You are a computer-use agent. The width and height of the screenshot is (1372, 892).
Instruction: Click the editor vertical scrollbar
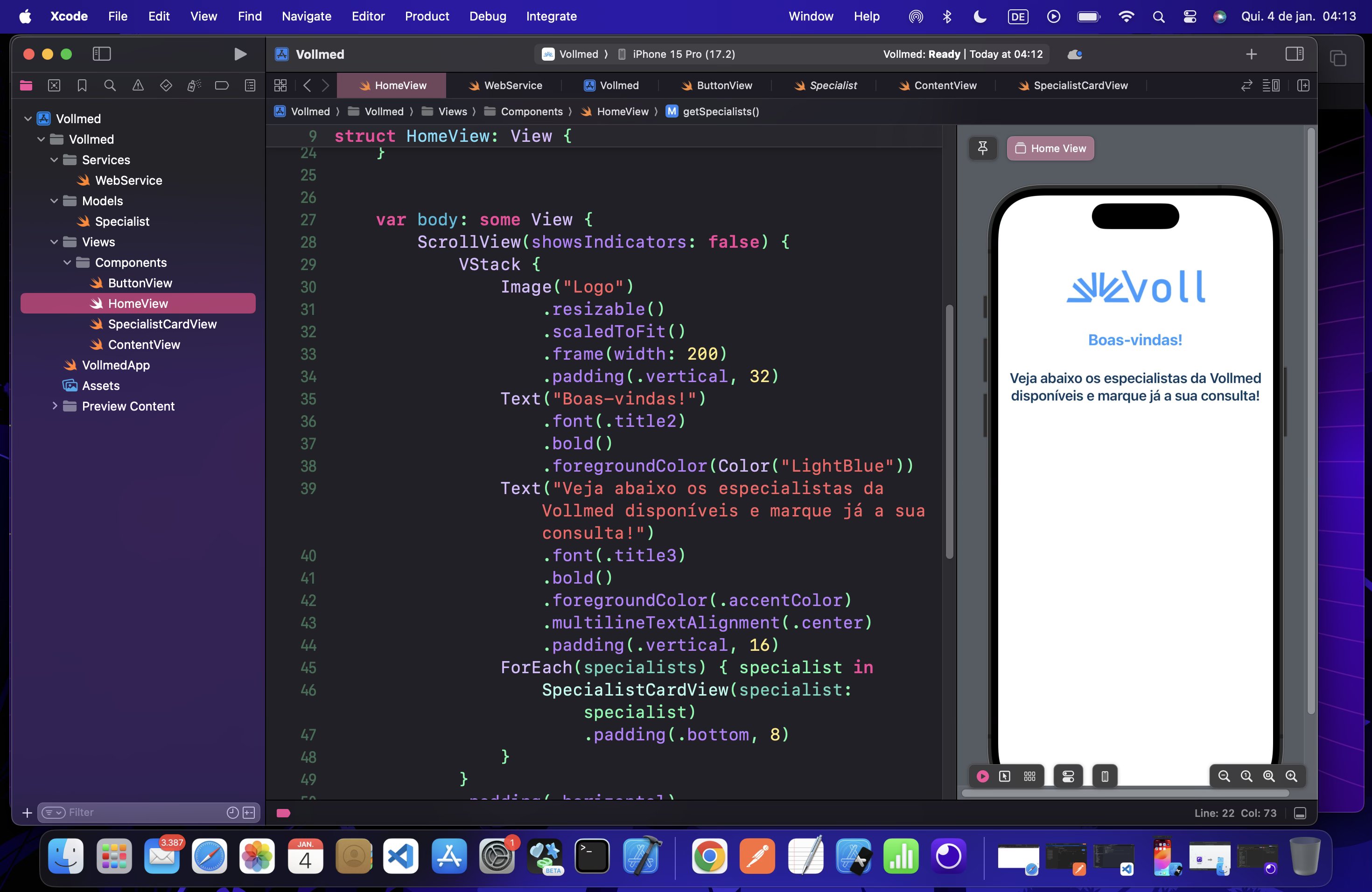[949, 431]
